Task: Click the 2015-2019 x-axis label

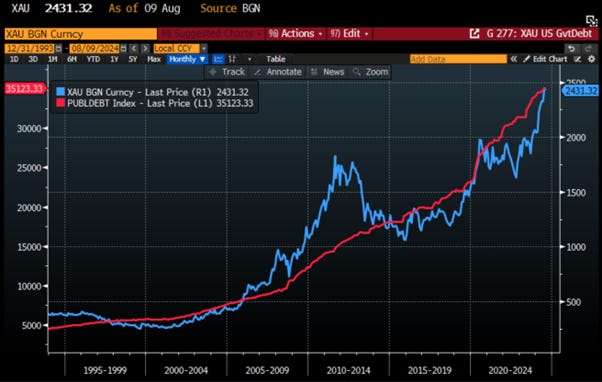Action: pos(430,370)
